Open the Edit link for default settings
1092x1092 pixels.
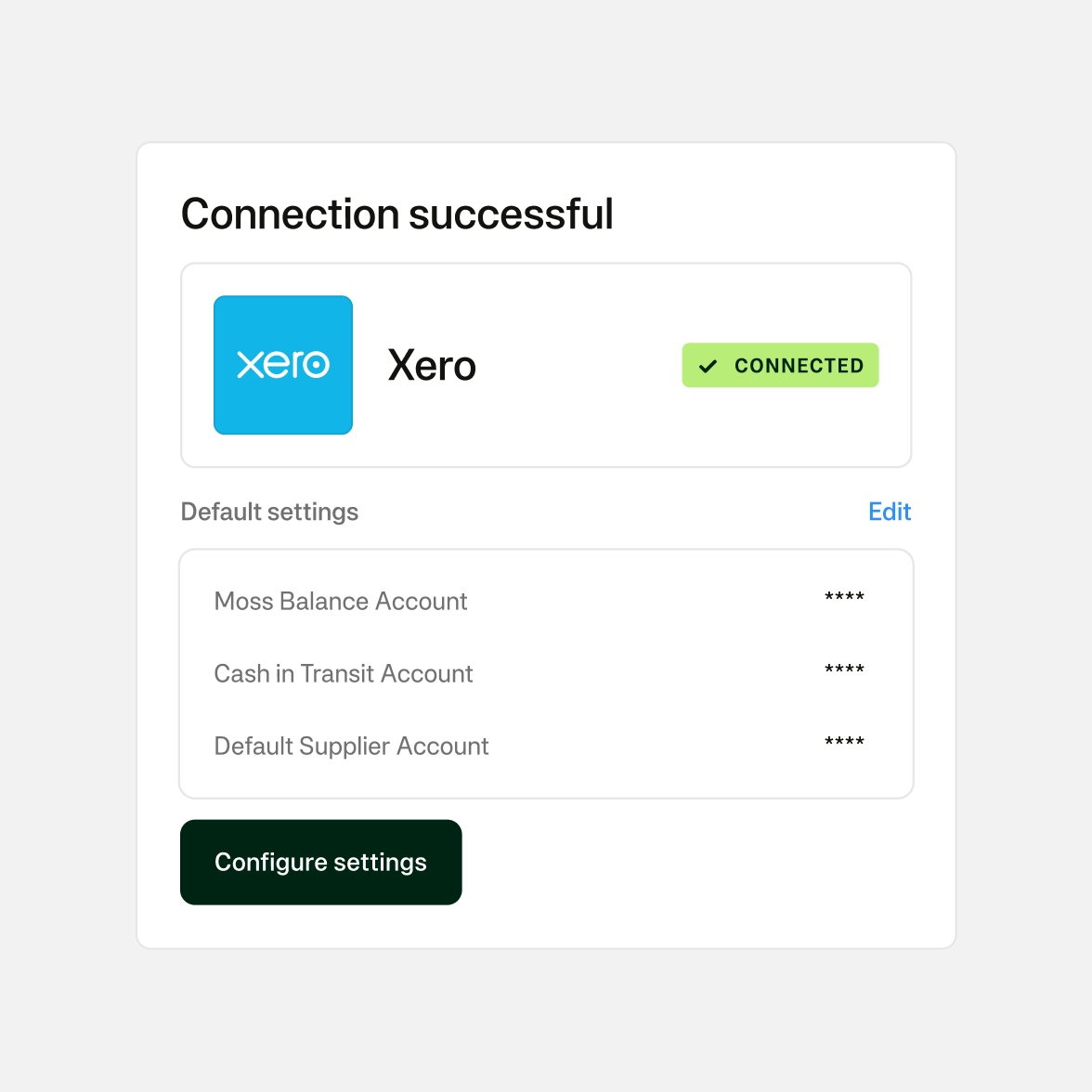(889, 512)
